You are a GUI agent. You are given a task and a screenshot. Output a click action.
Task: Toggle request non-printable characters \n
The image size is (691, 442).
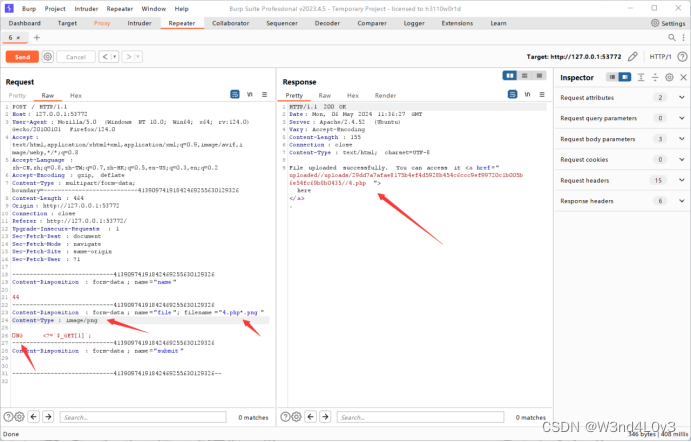click(250, 94)
